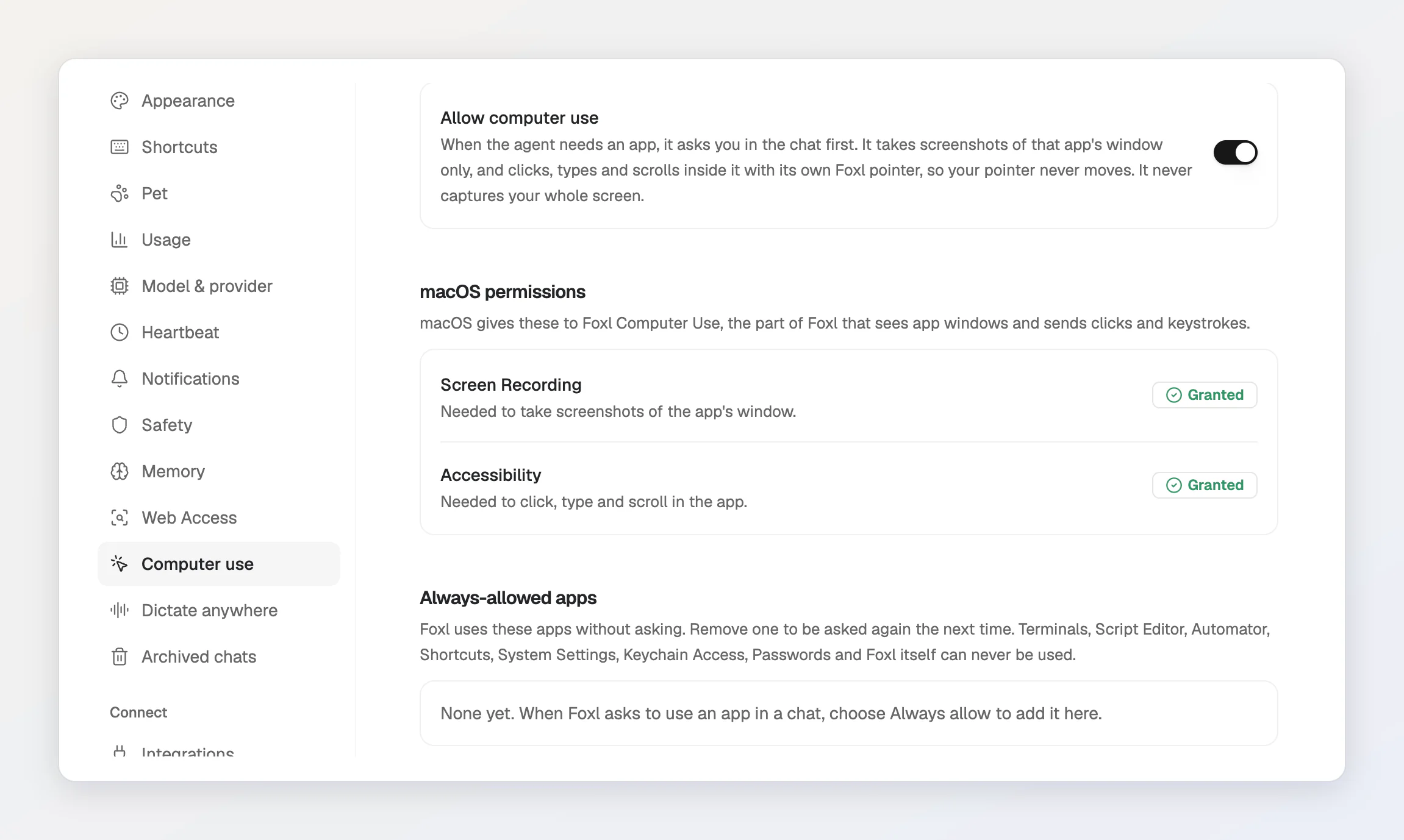
Task: Disable the Allow computer use switch
Action: (x=1235, y=152)
